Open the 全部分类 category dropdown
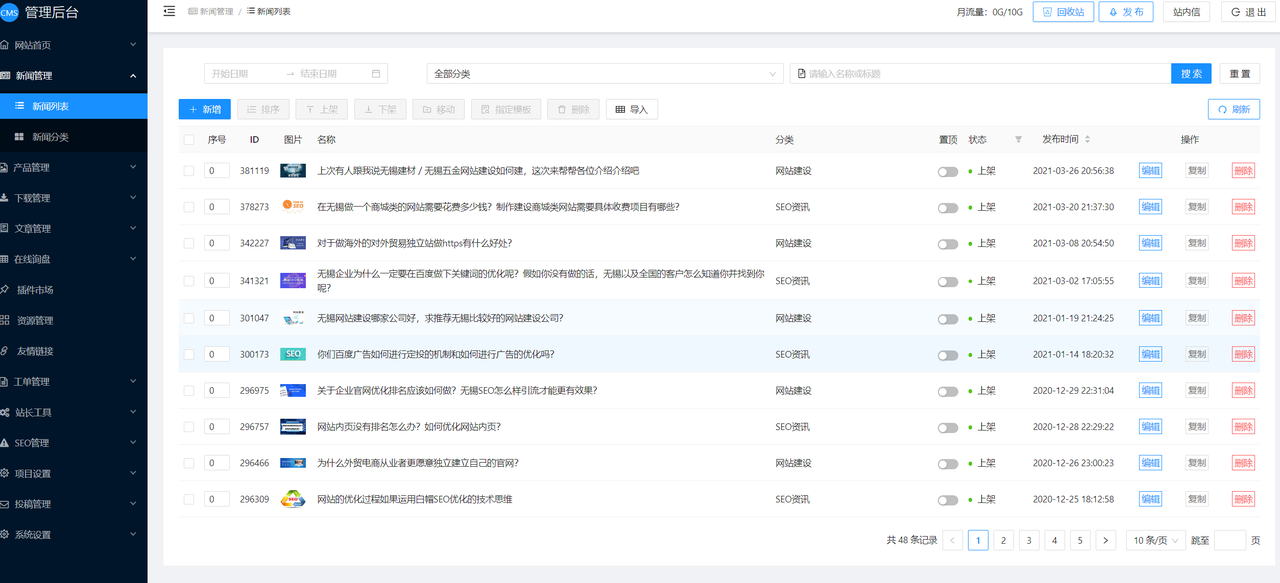The height and width of the screenshot is (583, 1280). (x=605, y=73)
